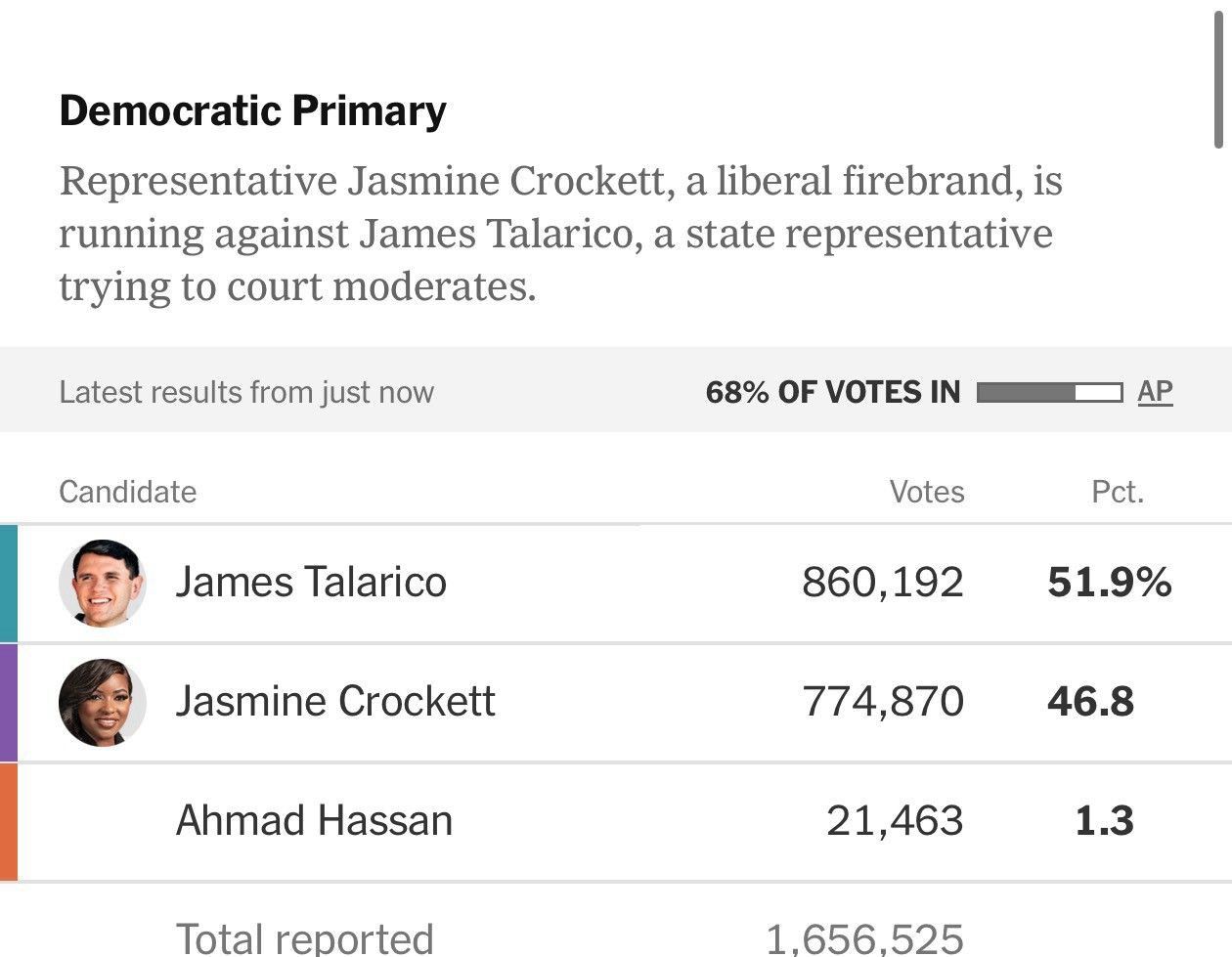Select the Ahmad Hassan candidate name
This screenshot has width=1232, height=957.
click(x=314, y=821)
